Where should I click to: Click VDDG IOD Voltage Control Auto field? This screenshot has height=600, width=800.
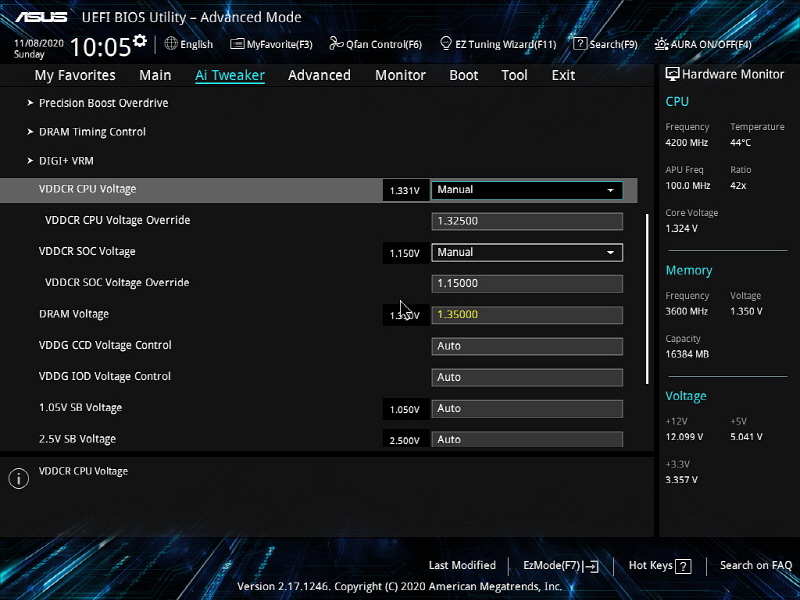(527, 378)
